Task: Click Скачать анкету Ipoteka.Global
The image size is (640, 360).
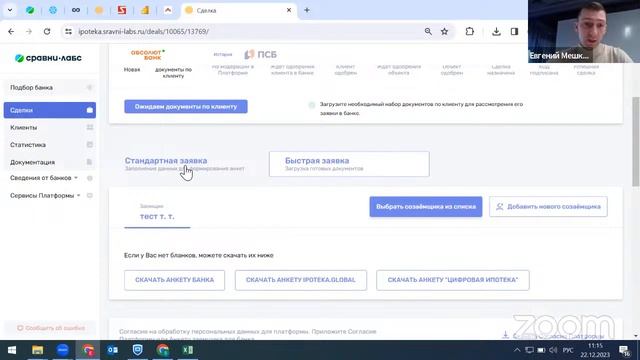Action: tap(301, 280)
